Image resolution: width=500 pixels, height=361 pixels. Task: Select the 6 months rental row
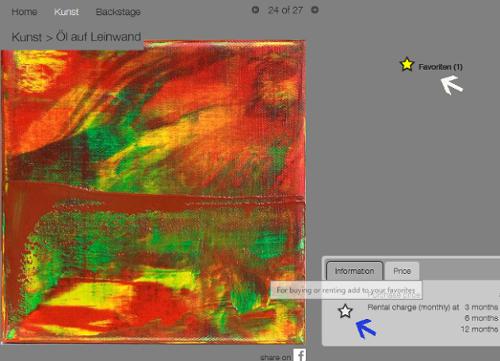click(x=481, y=318)
